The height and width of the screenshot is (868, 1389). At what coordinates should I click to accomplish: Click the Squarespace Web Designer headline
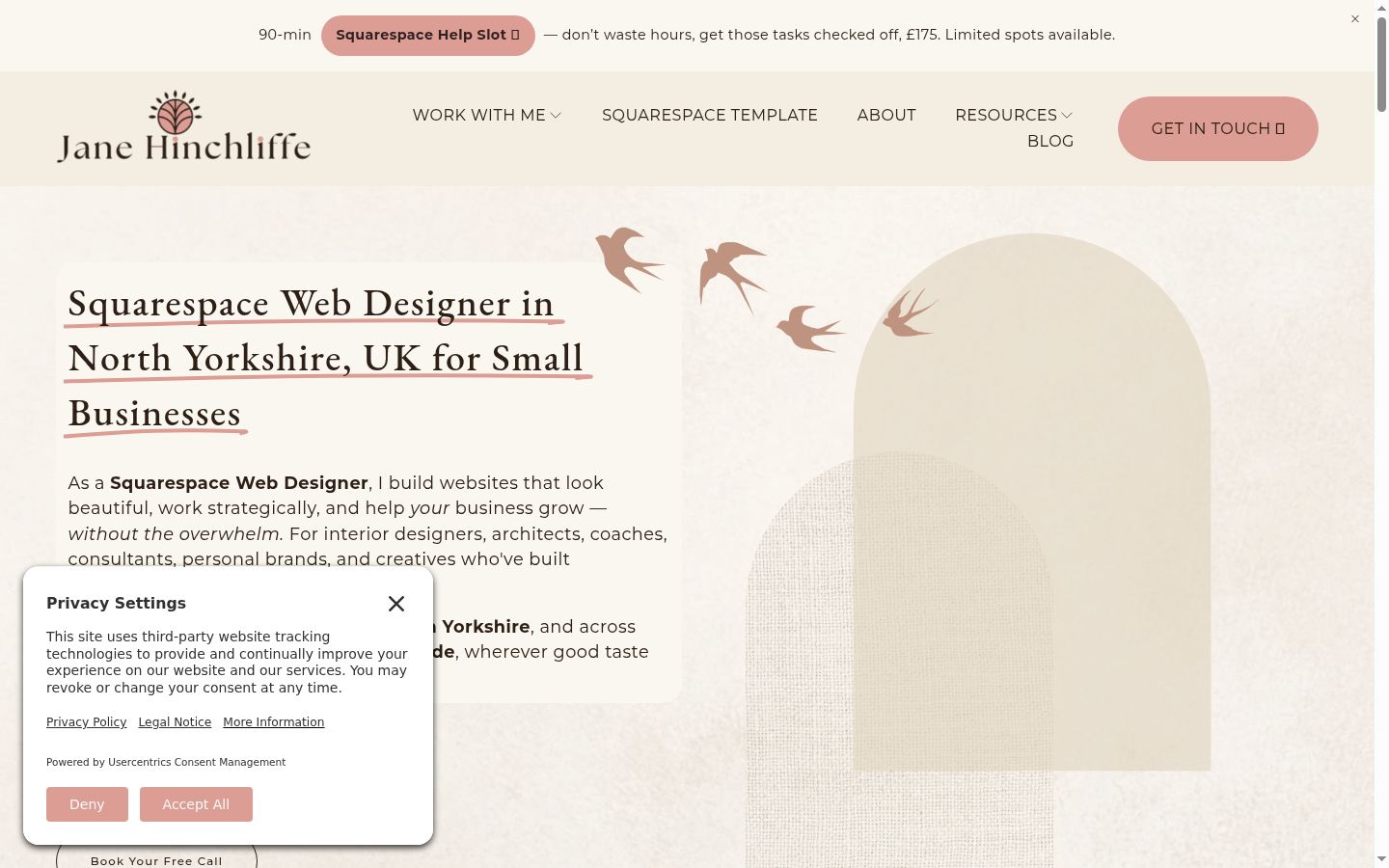coord(328,359)
